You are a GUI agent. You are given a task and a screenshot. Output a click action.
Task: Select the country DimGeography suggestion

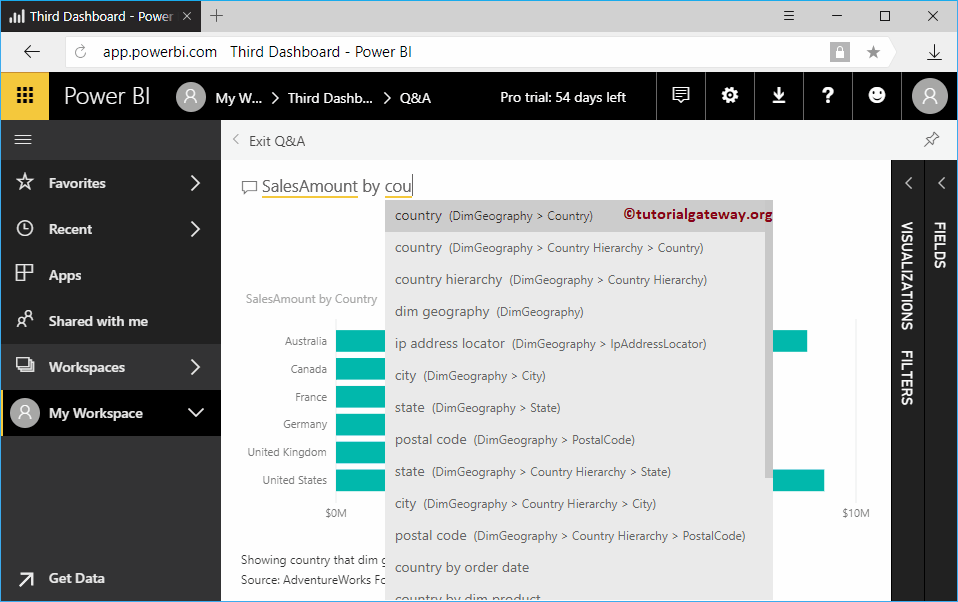click(x=489, y=215)
